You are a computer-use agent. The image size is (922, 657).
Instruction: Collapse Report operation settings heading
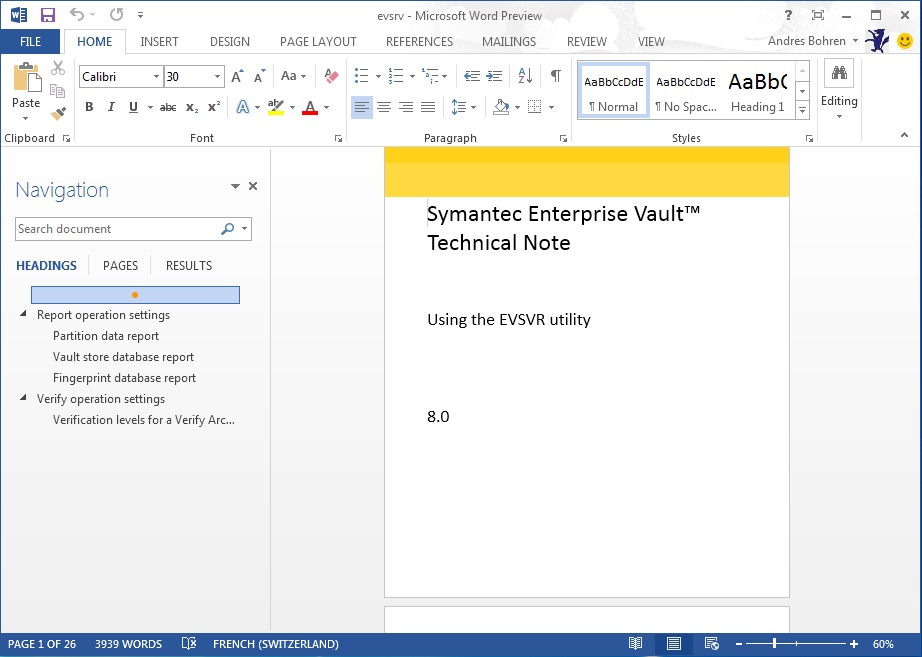click(x=24, y=314)
